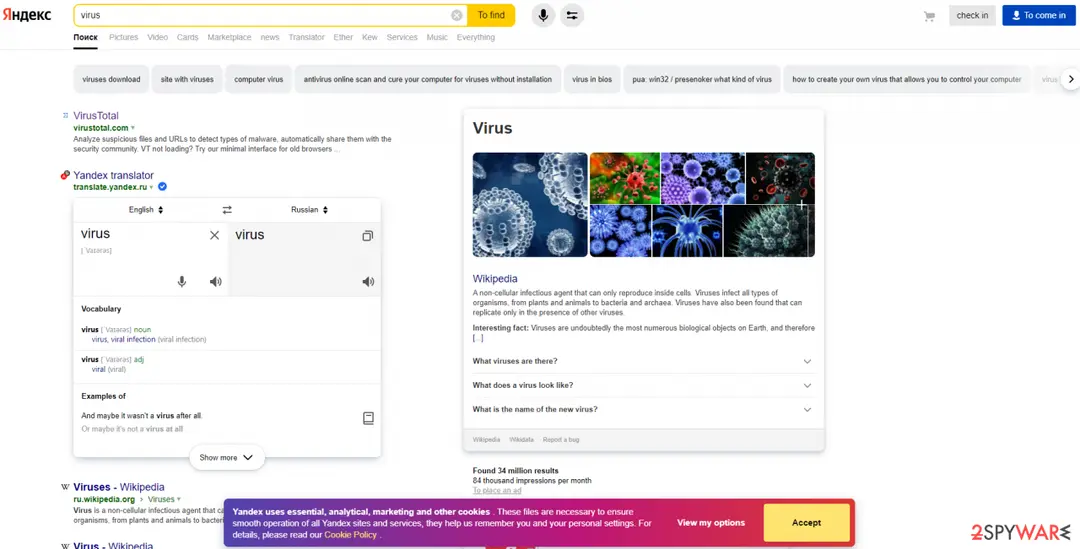
Task: Open Viruses breadcrumb dropdown arrow
Action: click(179, 499)
